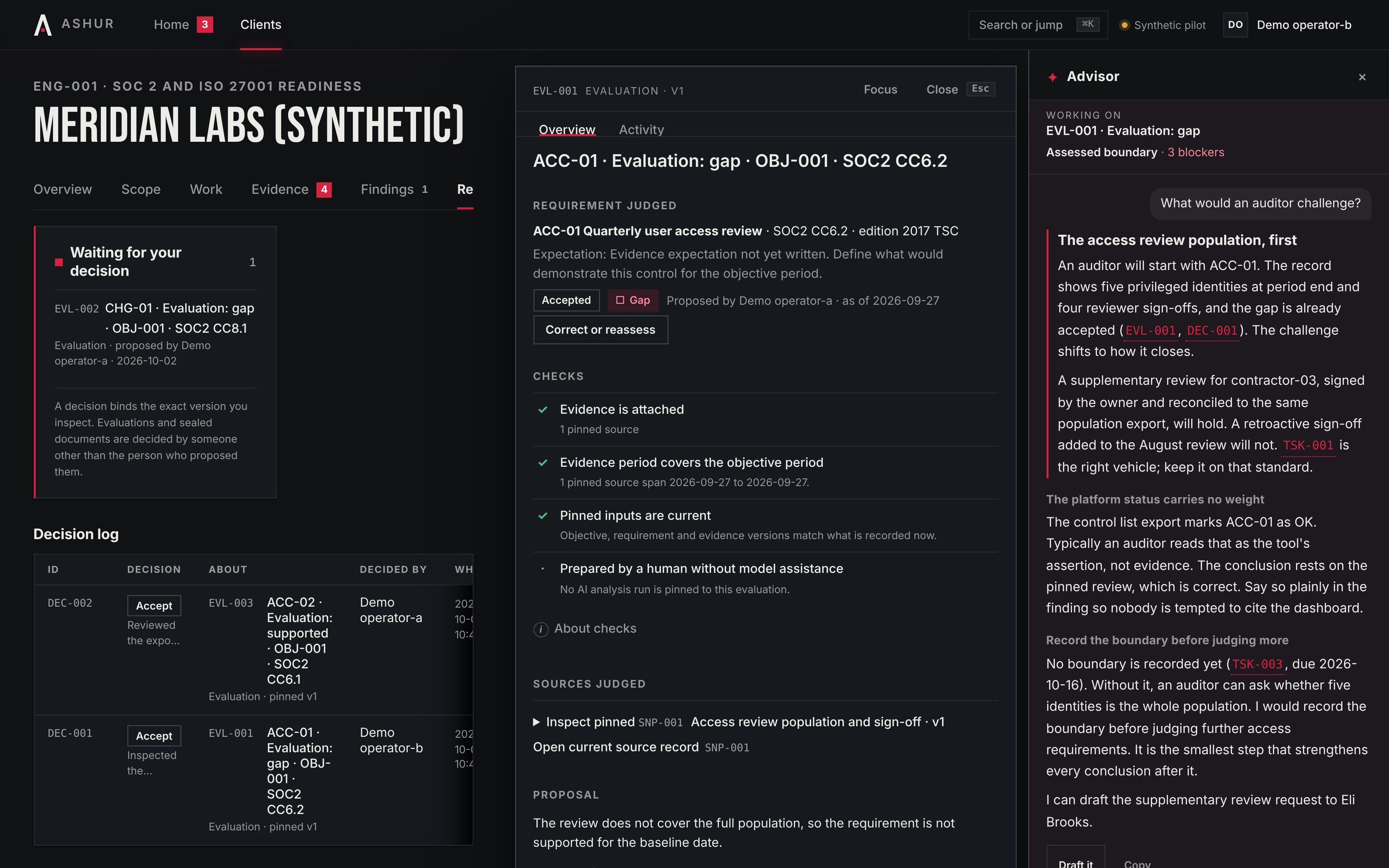Open the TSK-001 link in Advisor
Image resolution: width=1389 pixels, height=868 pixels.
1308,446
